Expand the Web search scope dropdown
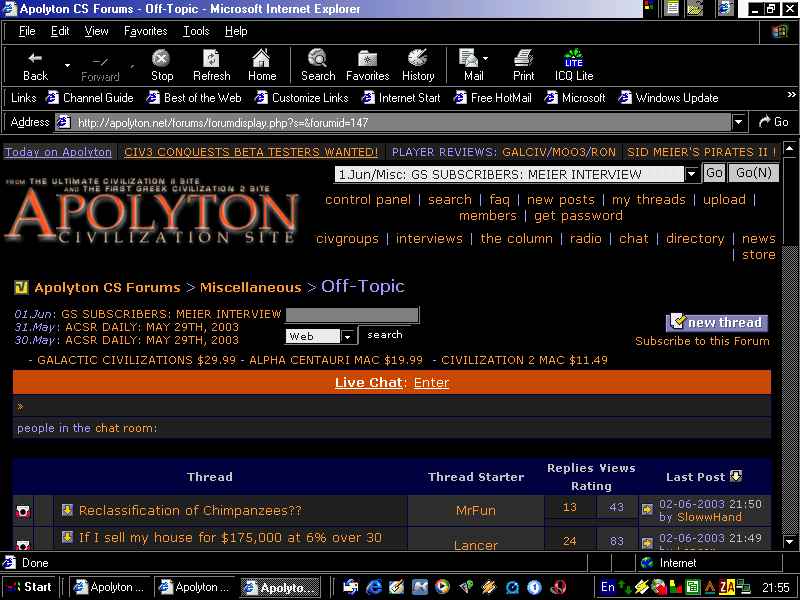This screenshot has width=800, height=600. pos(347,336)
